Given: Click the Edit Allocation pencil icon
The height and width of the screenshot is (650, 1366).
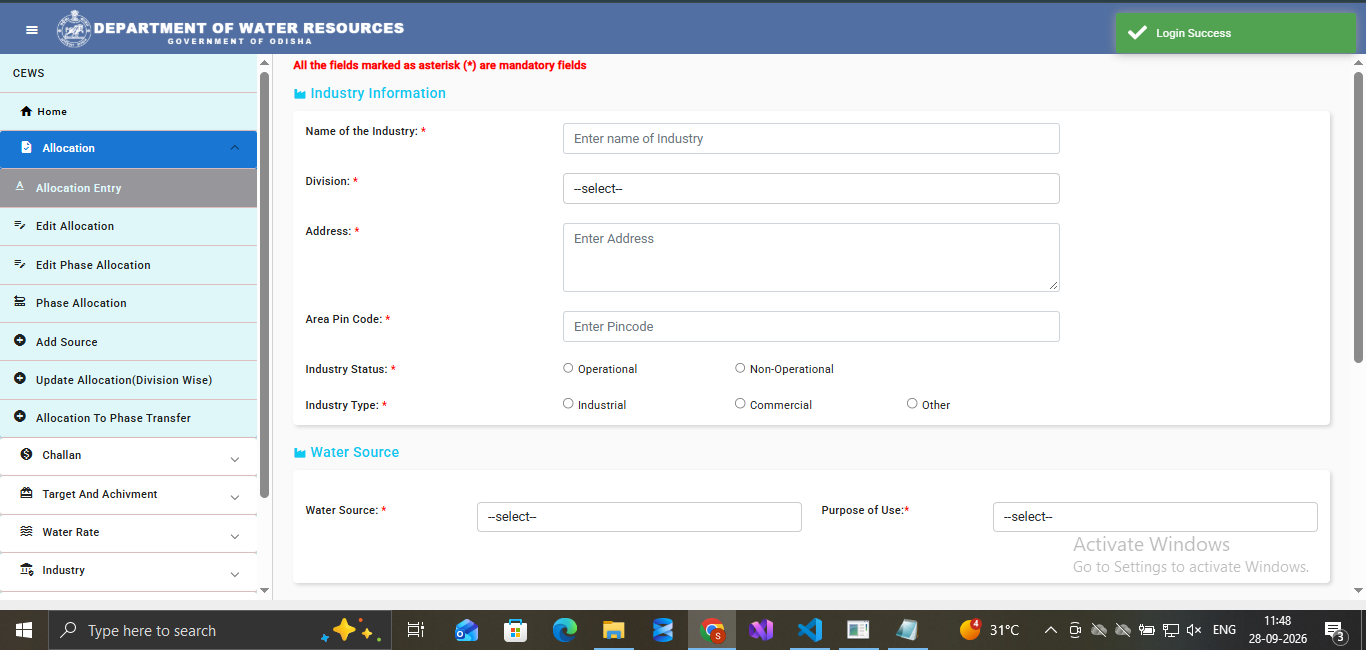Looking at the screenshot, I should pos(20,226).
